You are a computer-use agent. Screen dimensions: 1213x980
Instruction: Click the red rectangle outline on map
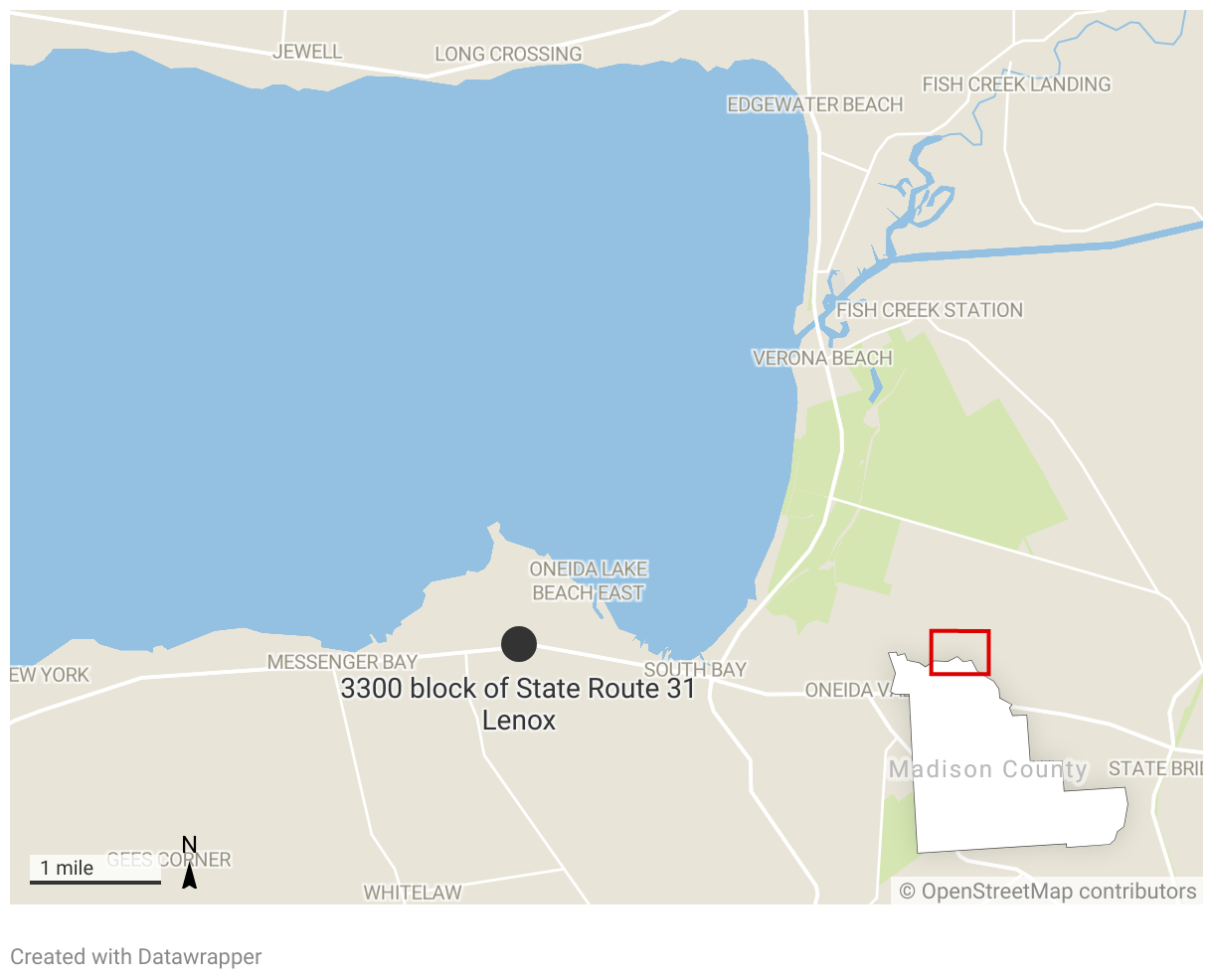(959, 652)
